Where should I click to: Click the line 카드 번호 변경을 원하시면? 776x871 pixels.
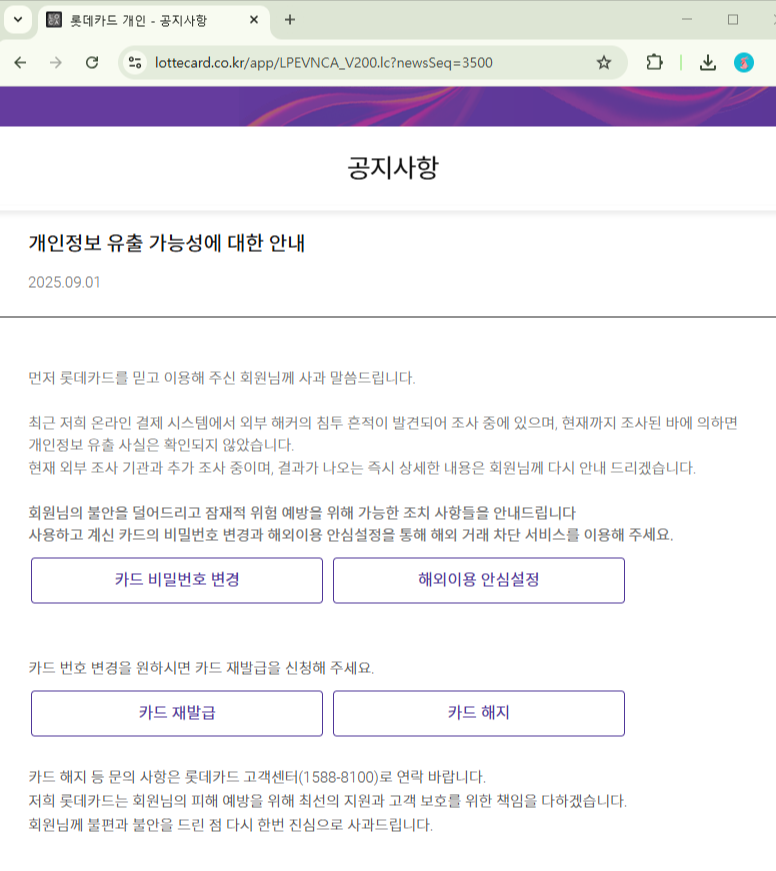(201, 668)
